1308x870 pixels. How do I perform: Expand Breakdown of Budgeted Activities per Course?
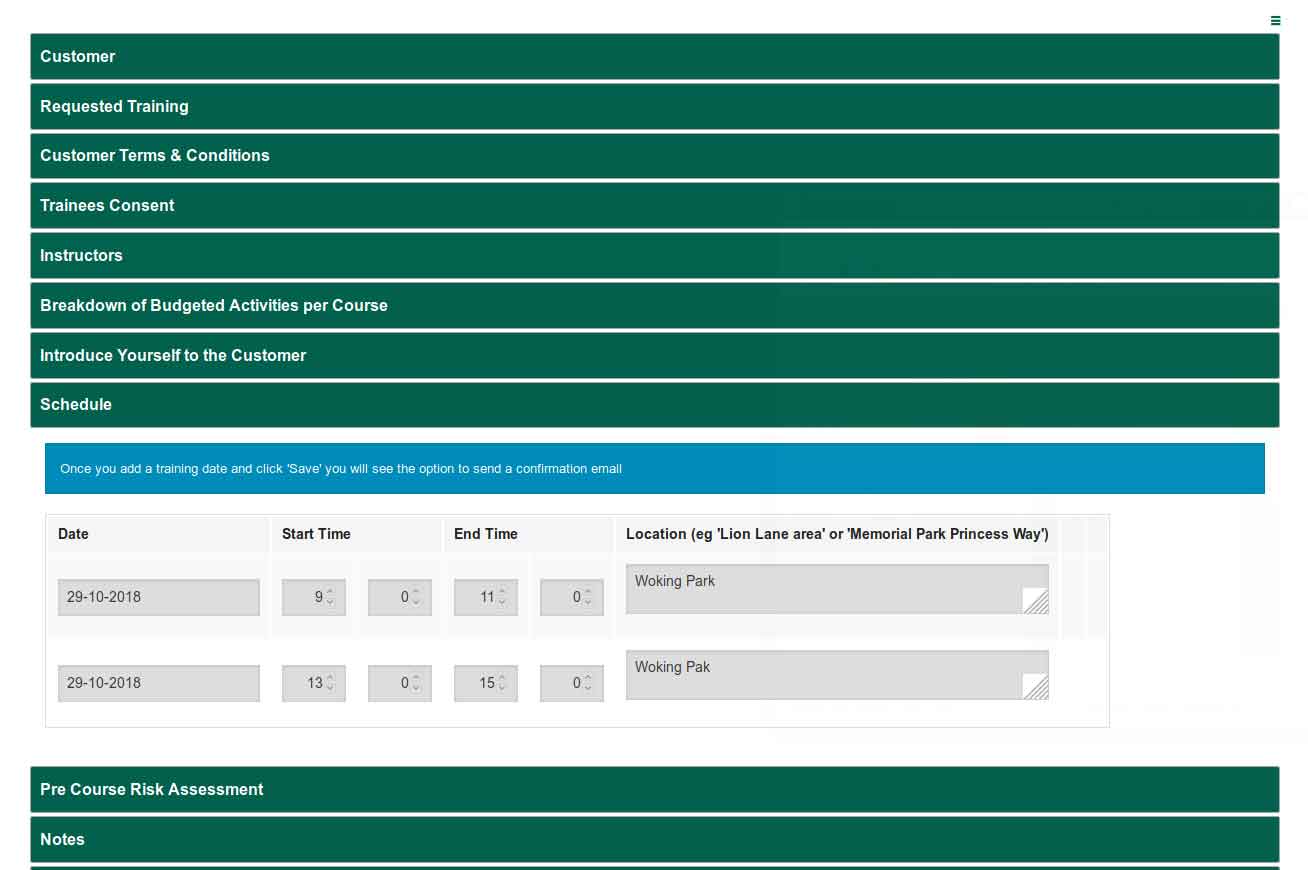(x=655, y=305)
